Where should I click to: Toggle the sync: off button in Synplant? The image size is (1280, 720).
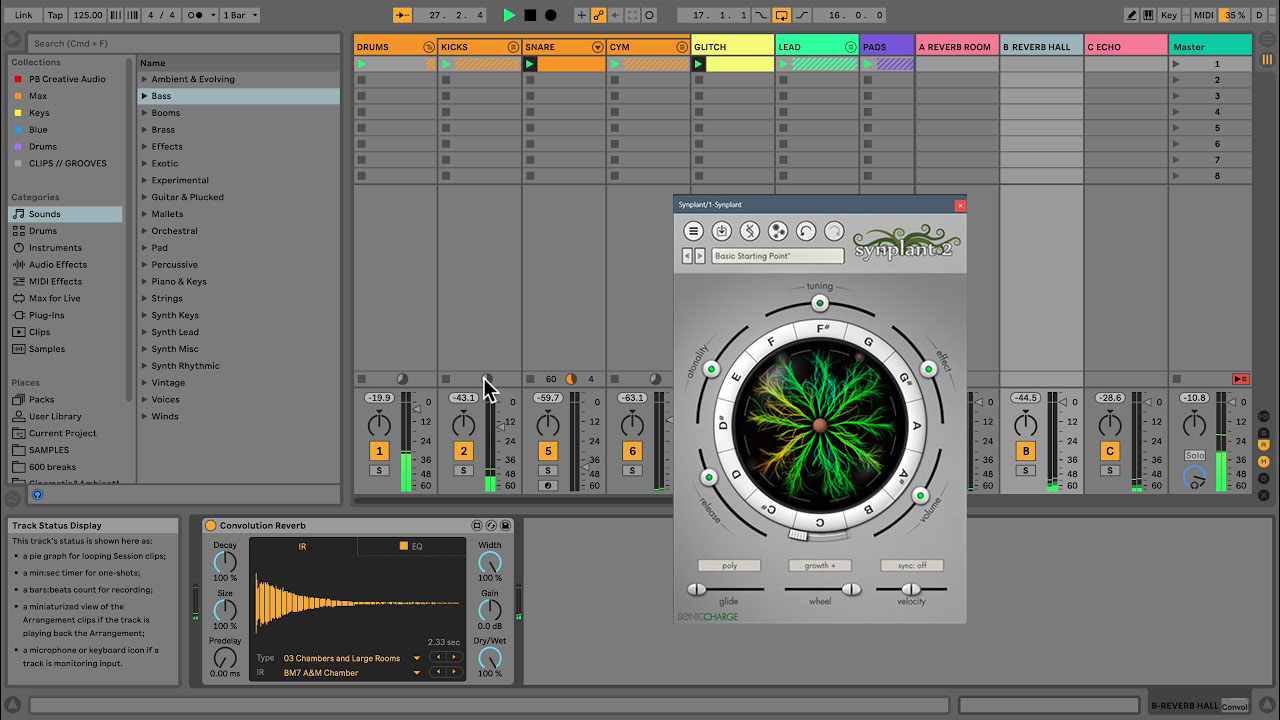pyautogui.click(x=912, y=566)
